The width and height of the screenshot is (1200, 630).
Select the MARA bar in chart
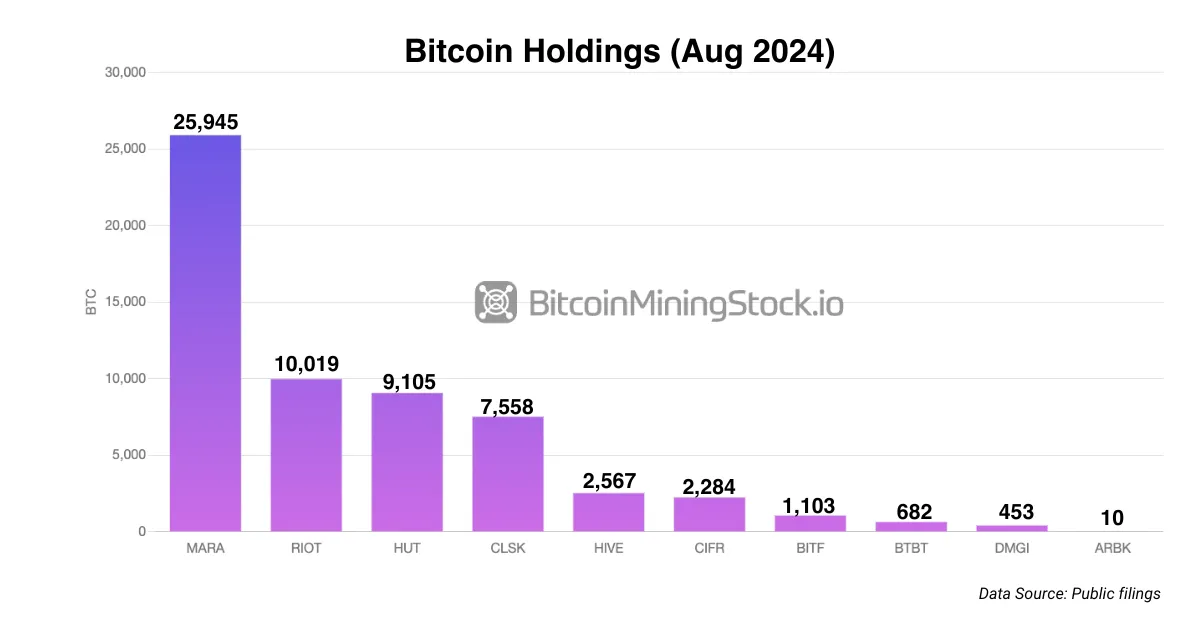205,333
